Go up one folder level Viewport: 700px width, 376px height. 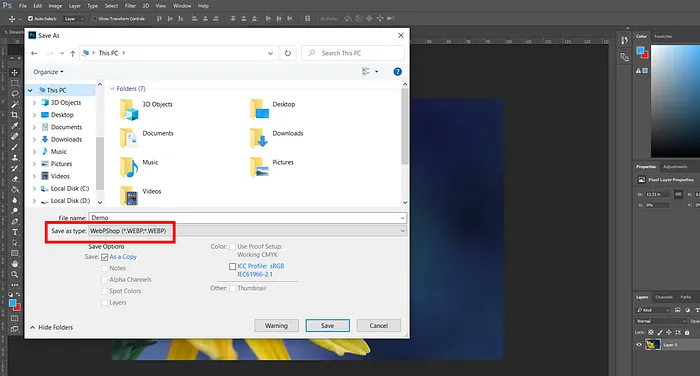pos(72,53)
